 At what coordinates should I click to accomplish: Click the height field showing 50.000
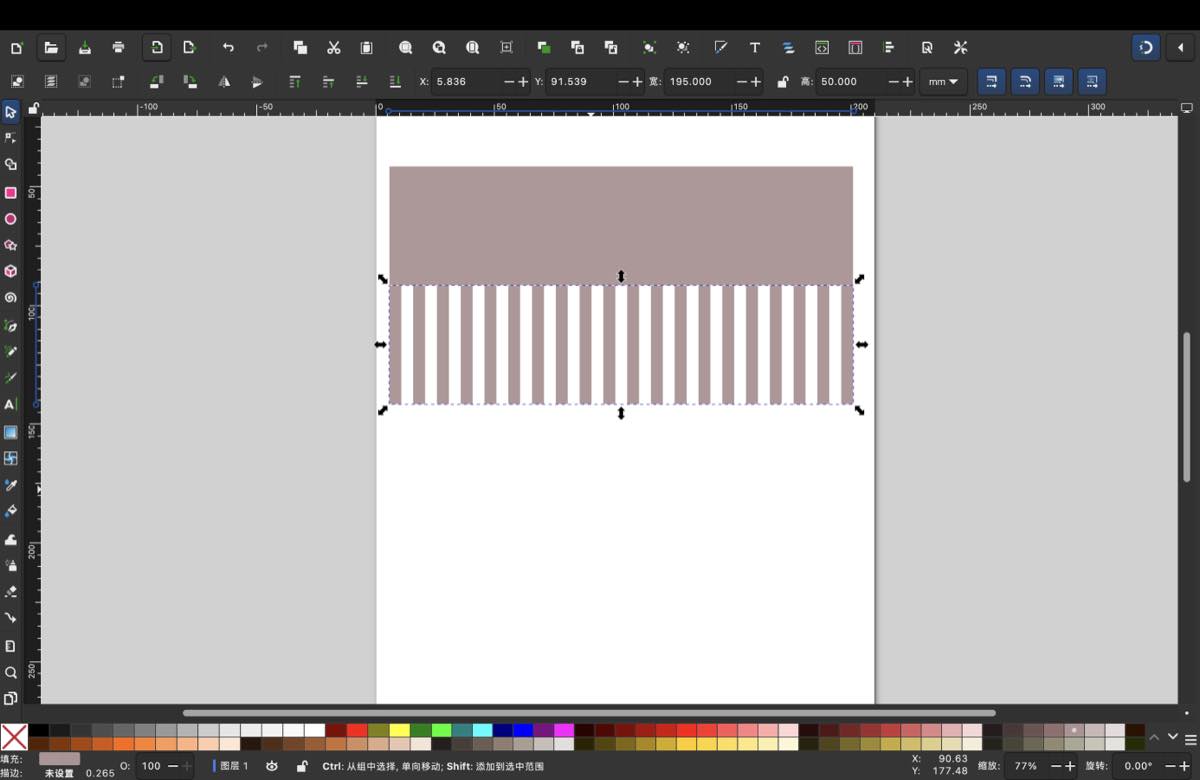coord(851,82)
